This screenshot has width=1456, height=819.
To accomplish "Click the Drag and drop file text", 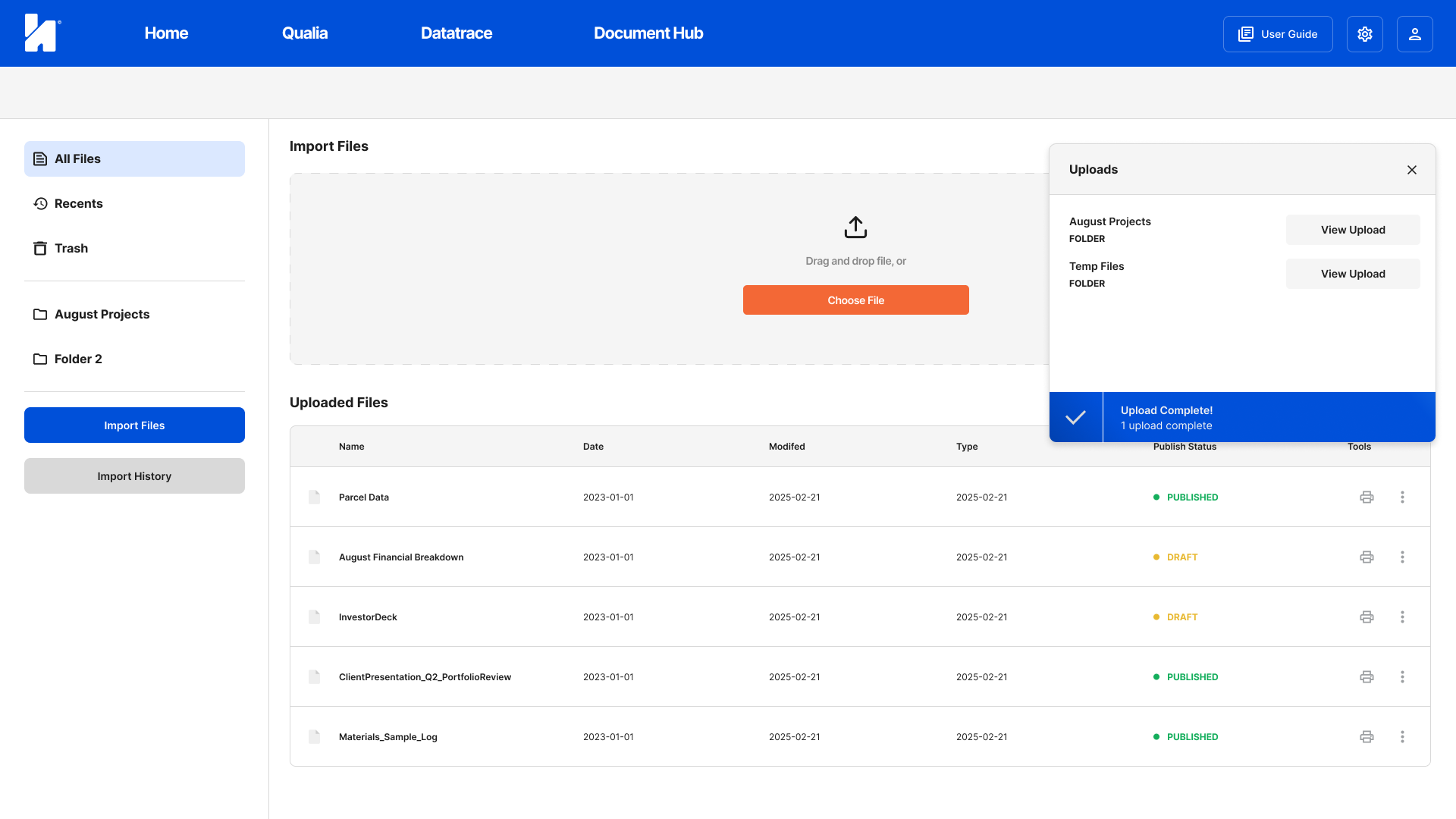I will [x=855, y=261].
